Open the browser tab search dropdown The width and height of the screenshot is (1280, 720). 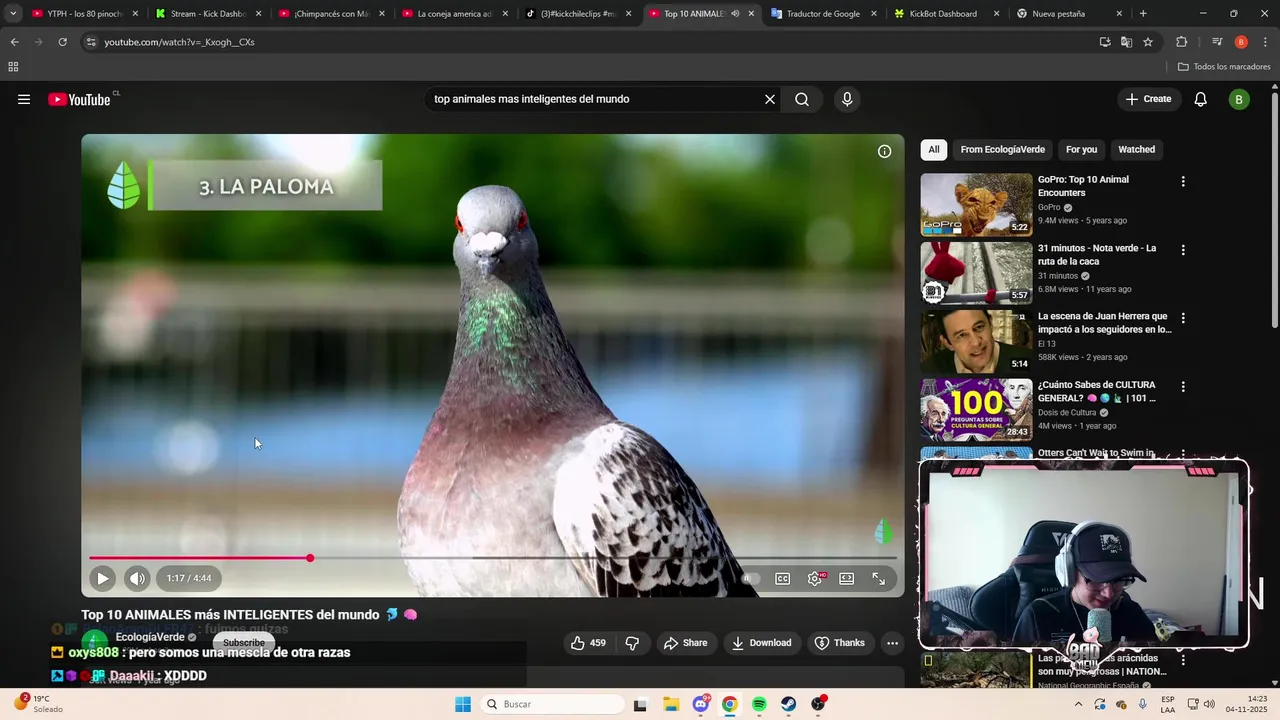click(x=13, y=14)
